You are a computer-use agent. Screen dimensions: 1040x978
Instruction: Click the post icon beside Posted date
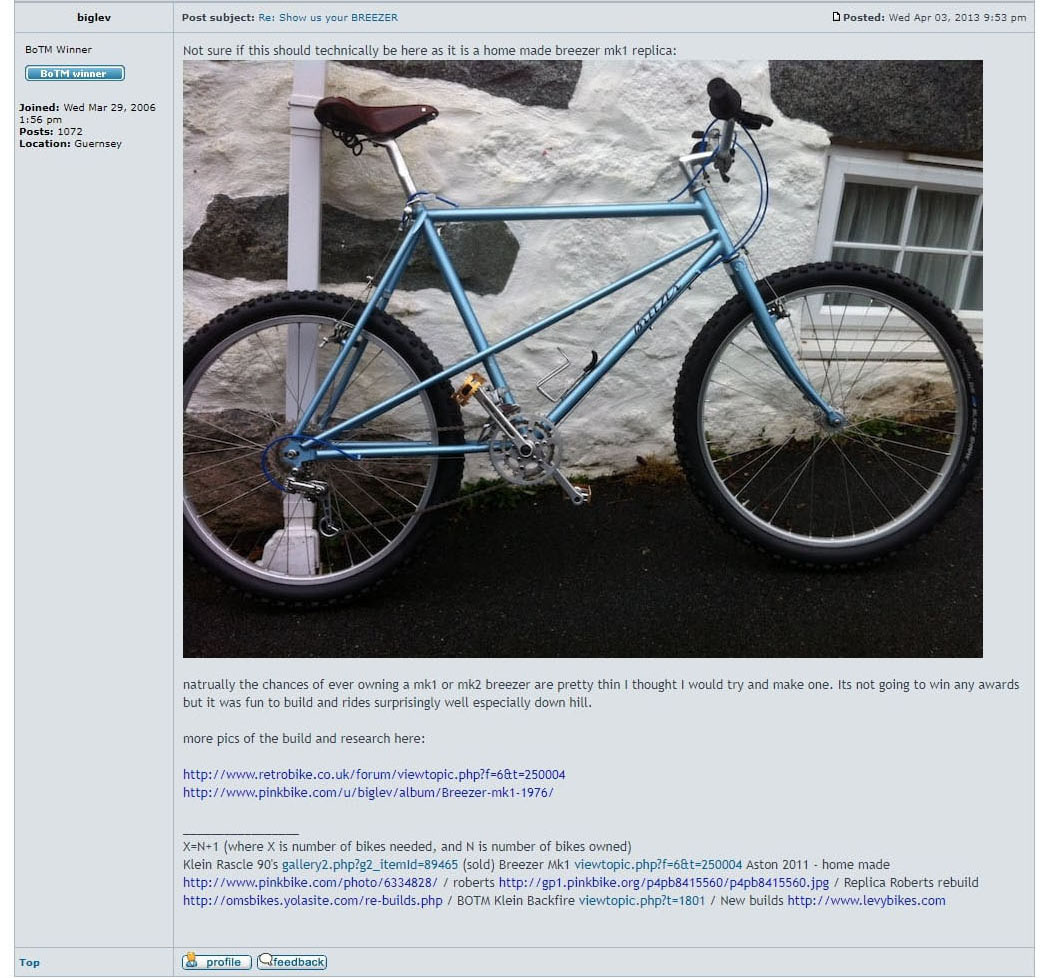click(836, 17)
